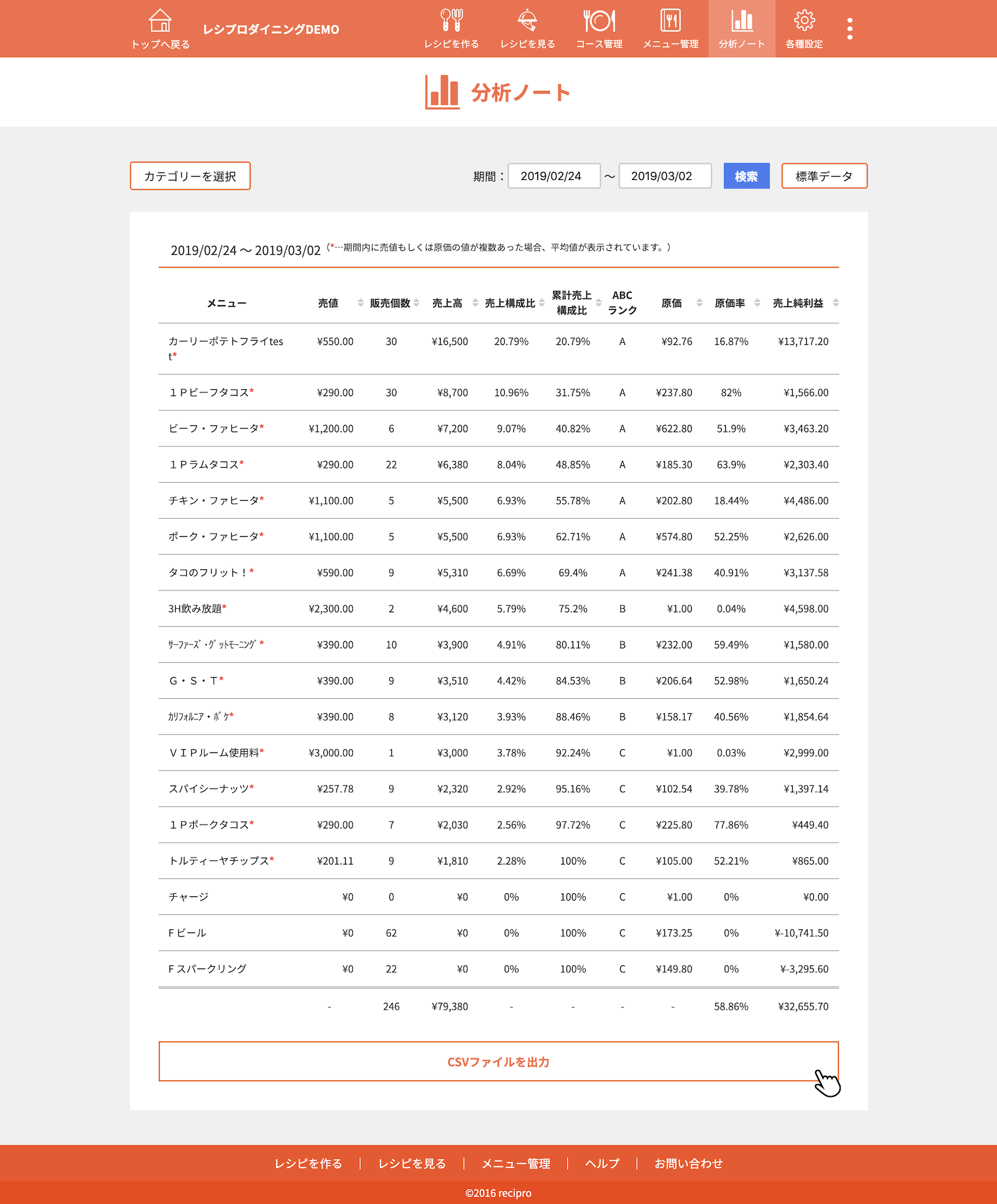Open the コース管理 plate icon

[599, 21]
